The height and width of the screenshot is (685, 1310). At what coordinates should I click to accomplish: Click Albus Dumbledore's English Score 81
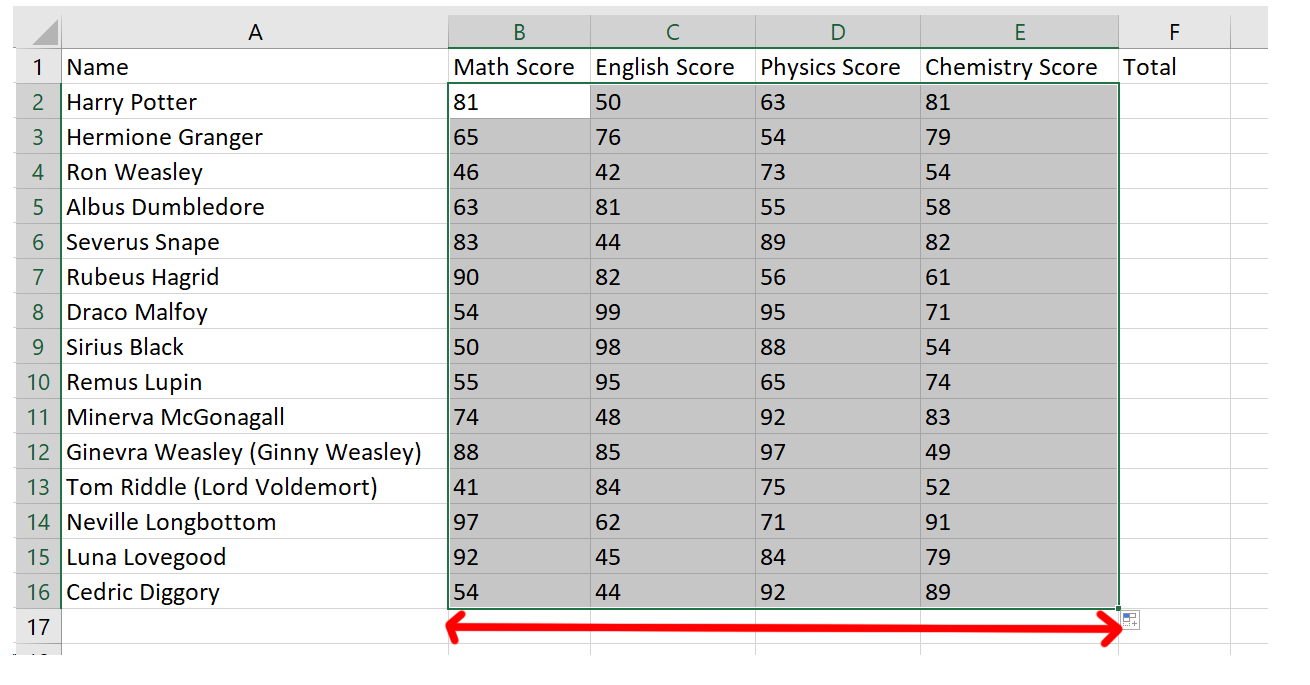(x=673, y=207)
